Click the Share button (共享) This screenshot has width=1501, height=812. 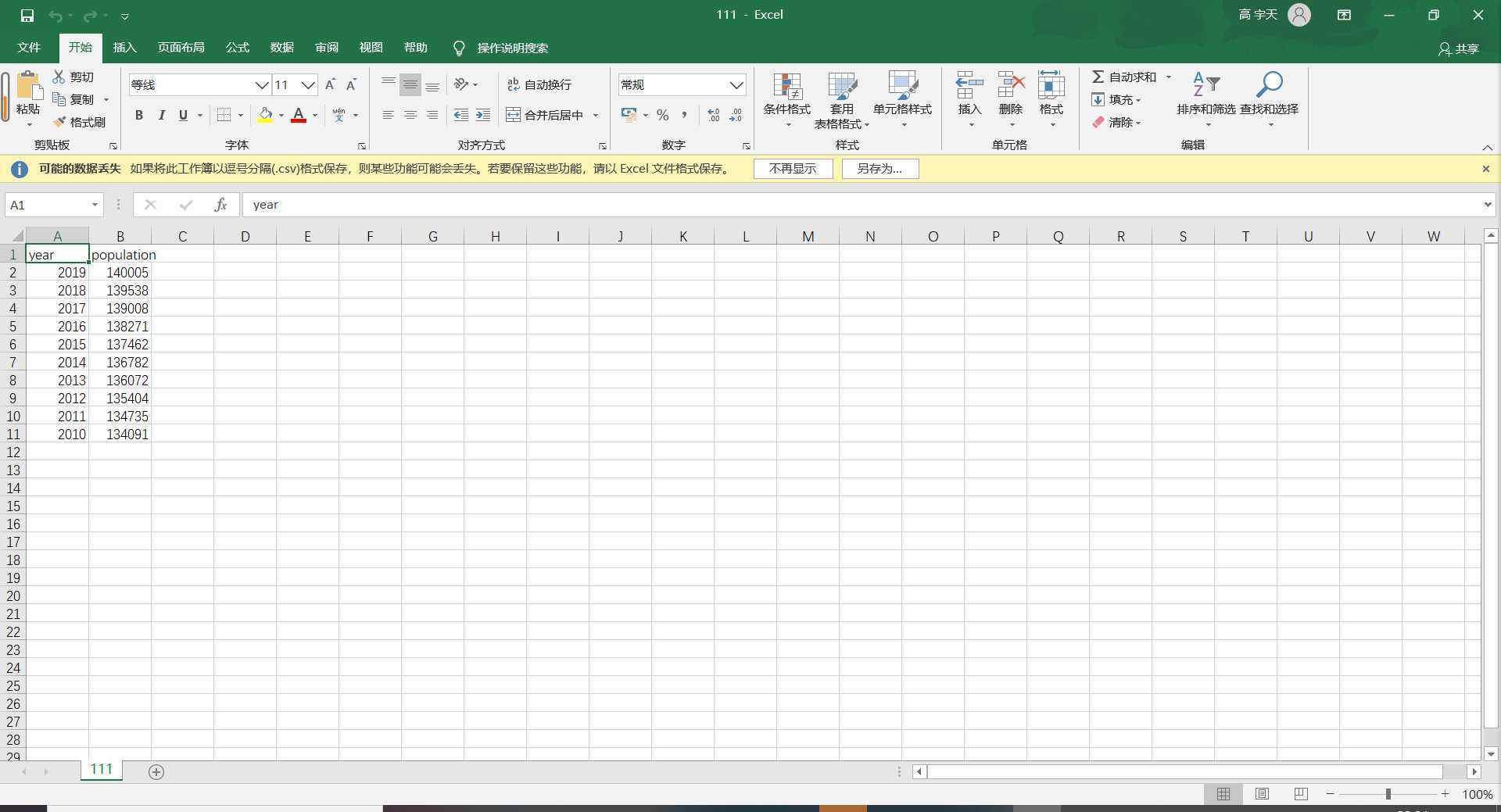pos(1459,48)
